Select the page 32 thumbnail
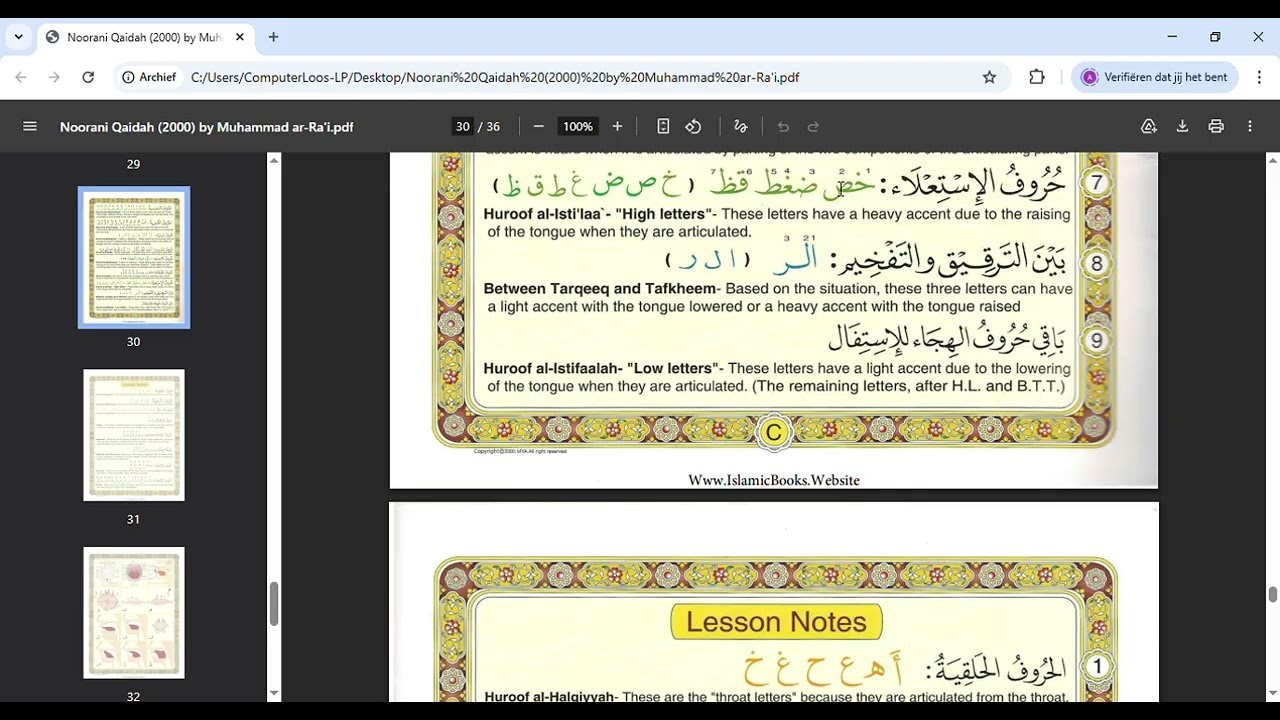1280x720 pixels. (x=134, y=612)
